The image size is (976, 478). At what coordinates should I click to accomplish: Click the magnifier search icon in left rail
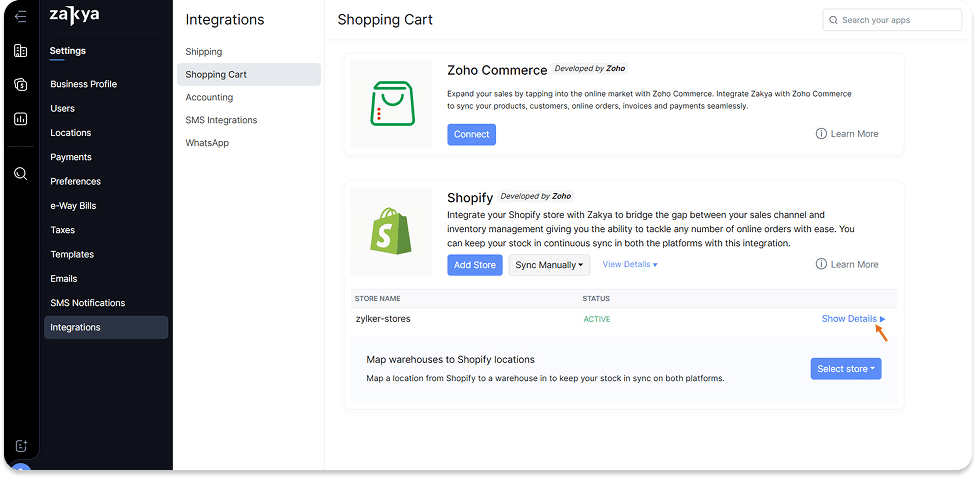20,174
